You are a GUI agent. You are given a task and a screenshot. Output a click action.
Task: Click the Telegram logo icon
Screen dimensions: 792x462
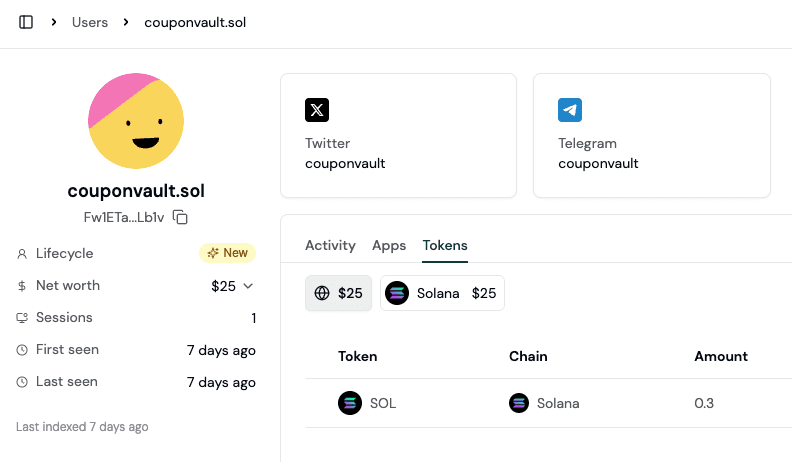pyautogui.click(x=570, y=110)
